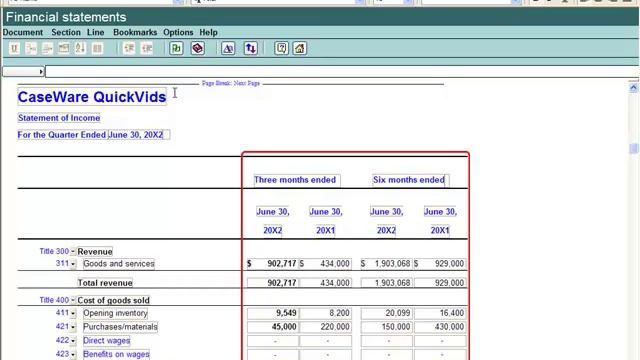The image size is (640, 360).
Task: Click into the long edit bar field
Action: (342, 72)
